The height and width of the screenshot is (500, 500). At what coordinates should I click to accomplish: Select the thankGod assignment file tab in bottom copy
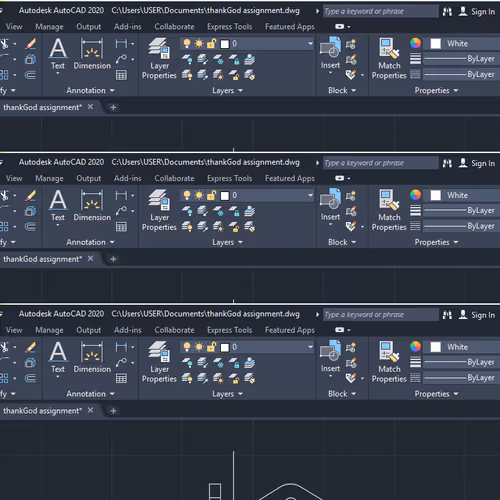42,411
